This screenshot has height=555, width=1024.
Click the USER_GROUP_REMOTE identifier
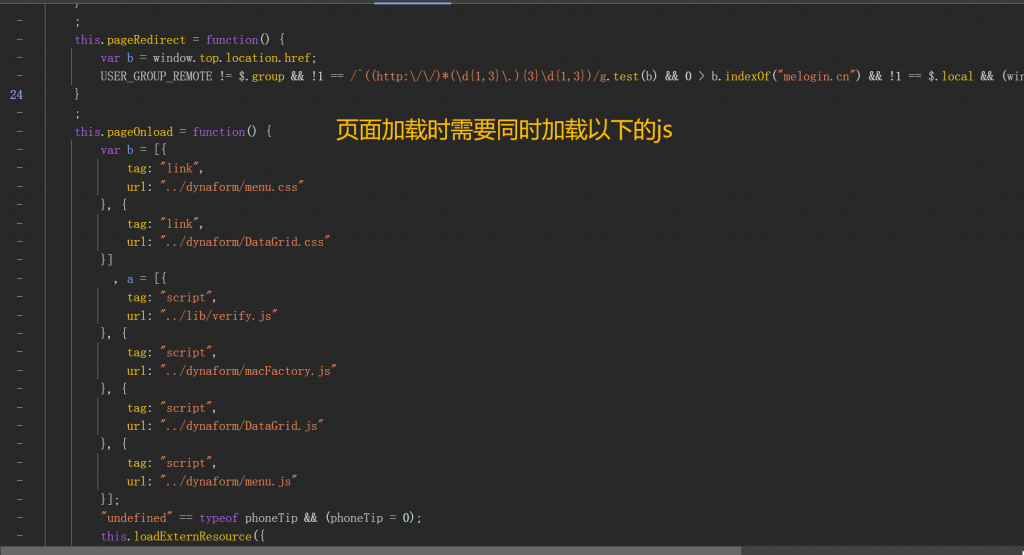pyautogui.click(x=156, y=77)
